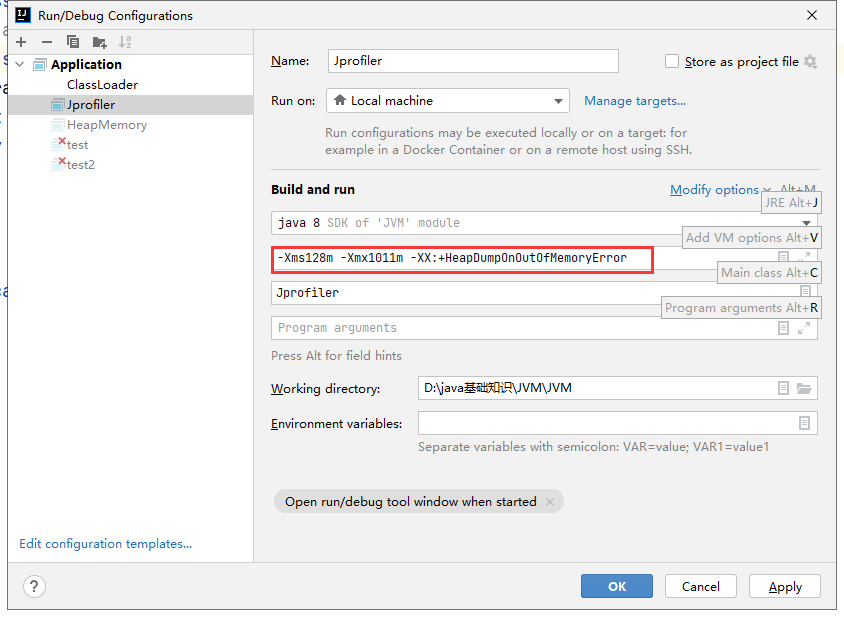Open the help icon at bottom left
Image resolution: width=844 pixels, height=617 pixels.
(x=34, y=586)
